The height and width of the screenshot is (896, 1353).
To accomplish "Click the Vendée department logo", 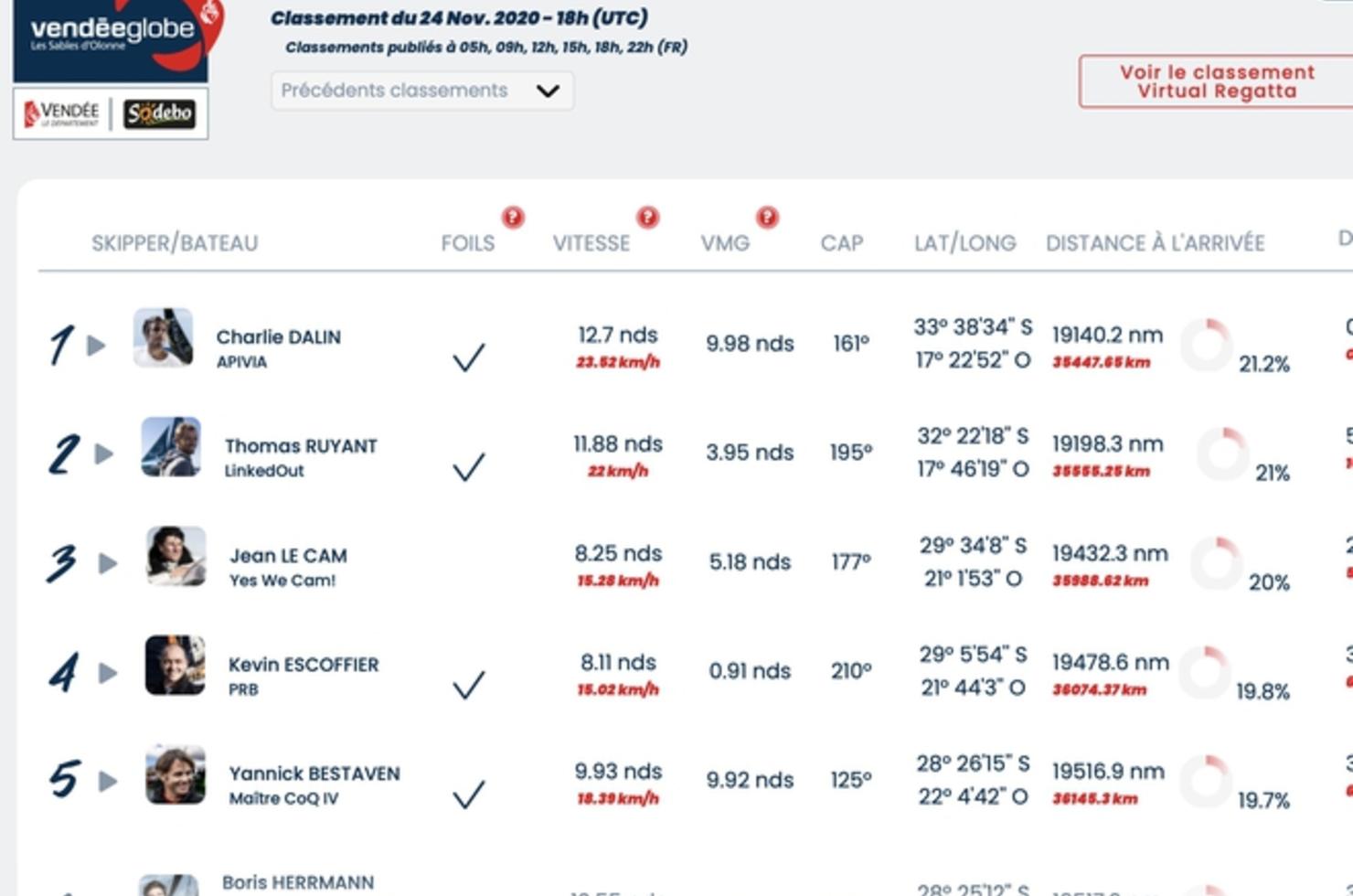I will pyautogui.click(x=62, y=114).
